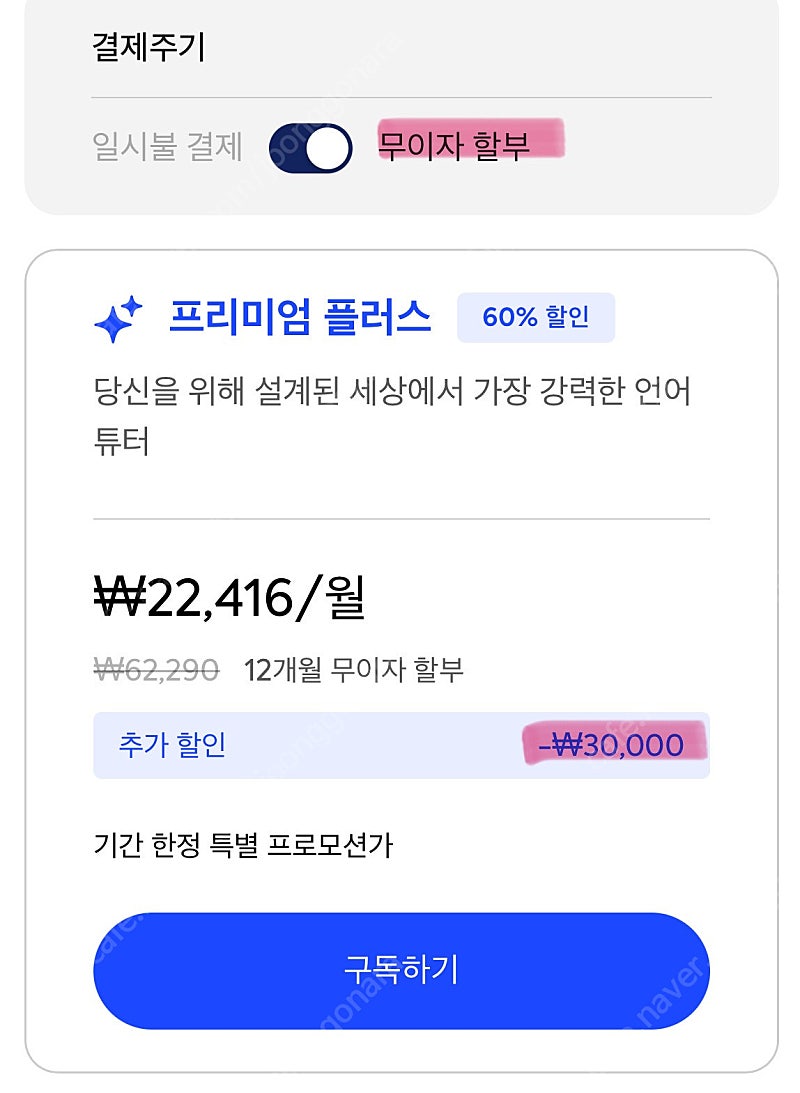Click the white knob on the toggle

click(x=328, y=148)
